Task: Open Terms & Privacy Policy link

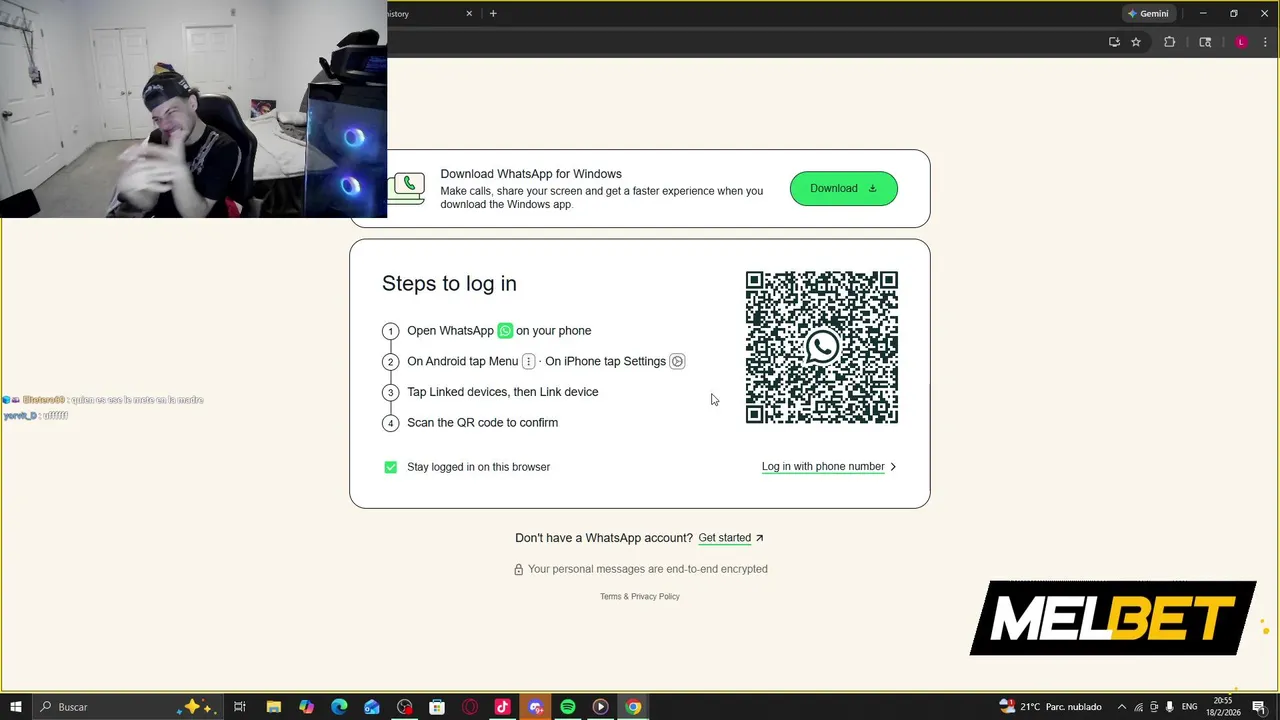Action: [x=640, y=597]
